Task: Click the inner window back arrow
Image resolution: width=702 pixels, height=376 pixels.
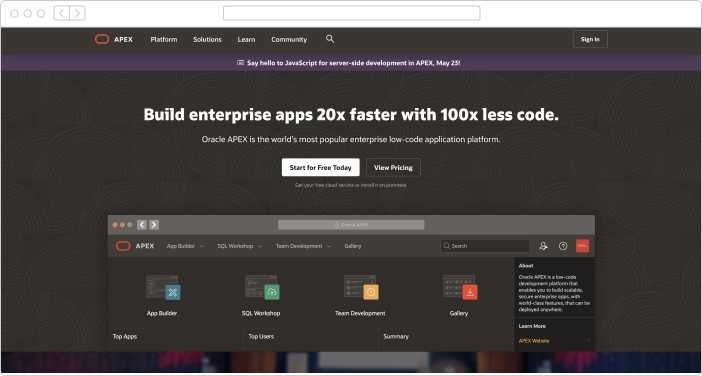Action: [x=142, y=225]
